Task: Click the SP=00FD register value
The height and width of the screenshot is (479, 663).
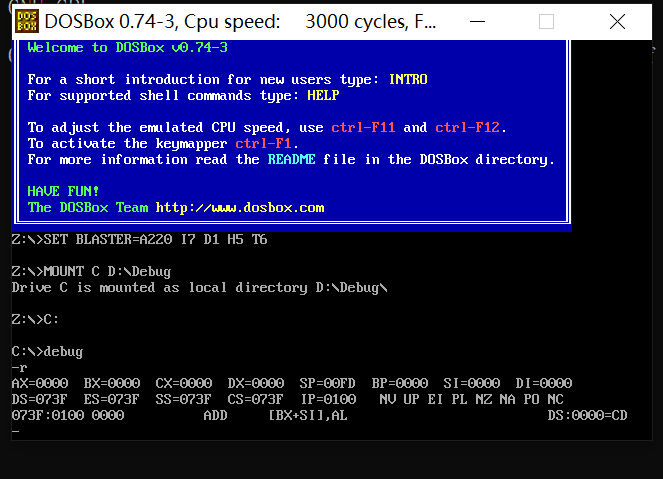Action: click(x=328, y=383)
